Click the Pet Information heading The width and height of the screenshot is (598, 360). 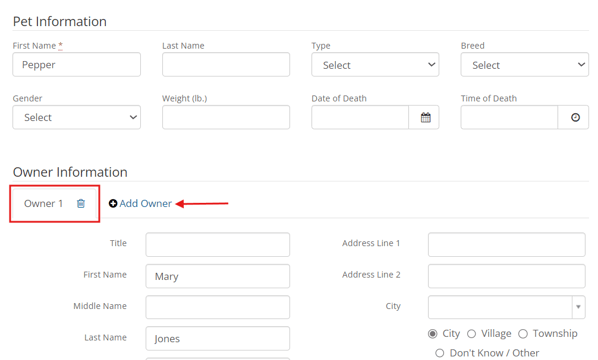59,21
